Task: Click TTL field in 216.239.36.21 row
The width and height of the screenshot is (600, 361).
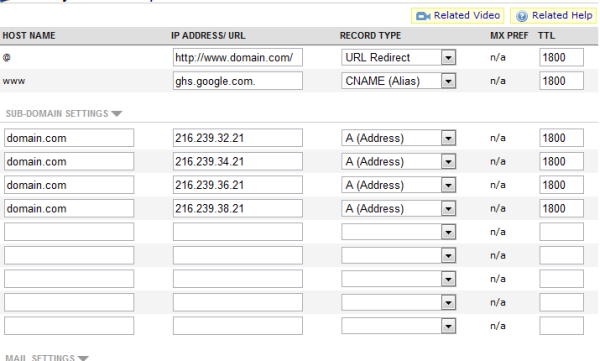Action: tap(561, 185)
